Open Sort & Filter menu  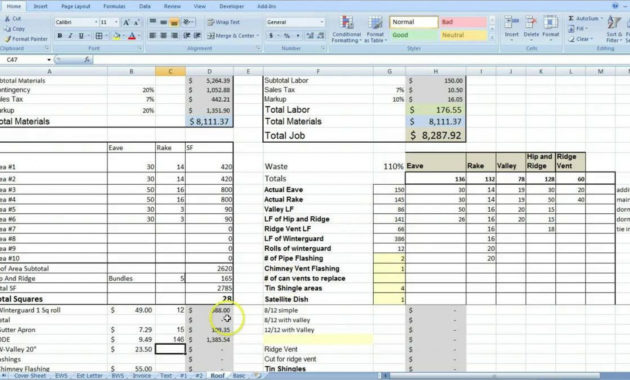pos(614,29)
